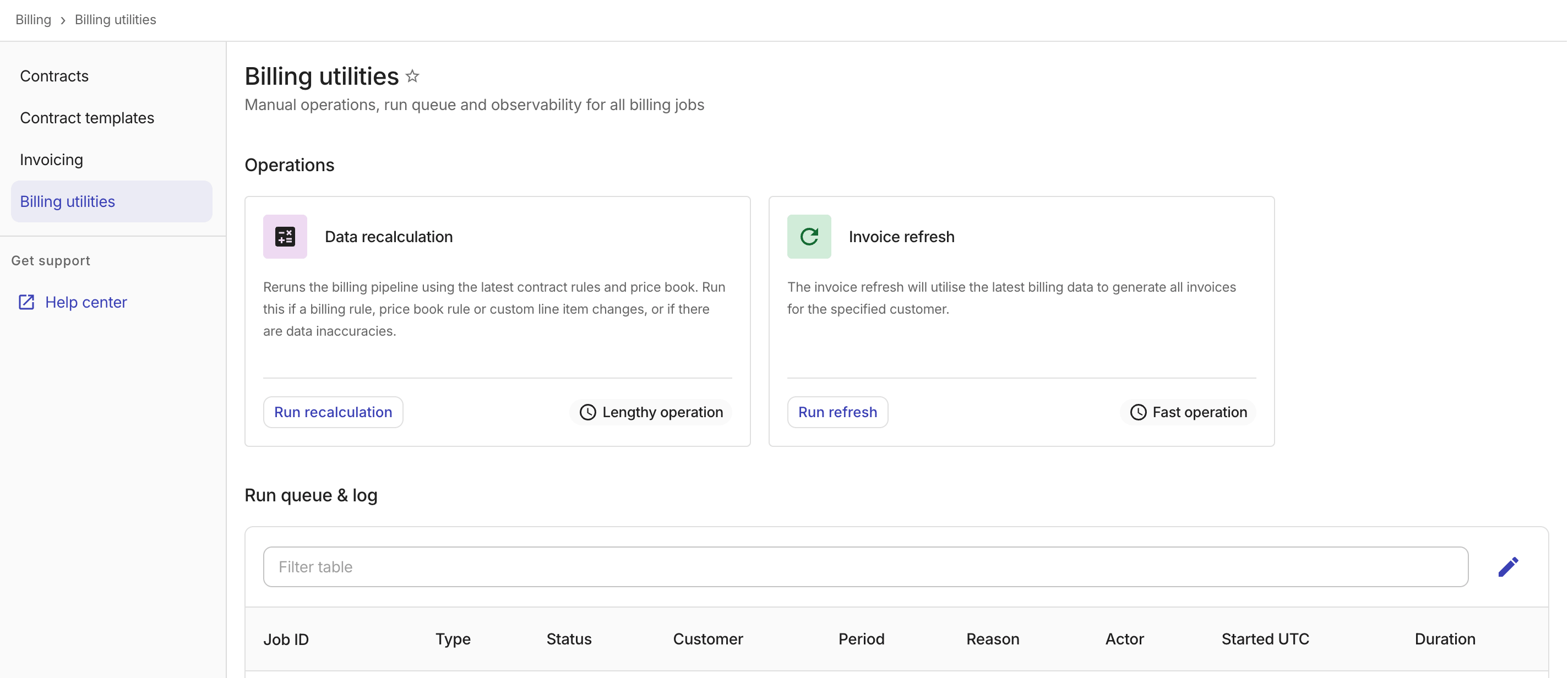Viewport: 1568px width, 678px height.
Task: Click the Invoice refresh circular arrow icon
Action: 809,236
